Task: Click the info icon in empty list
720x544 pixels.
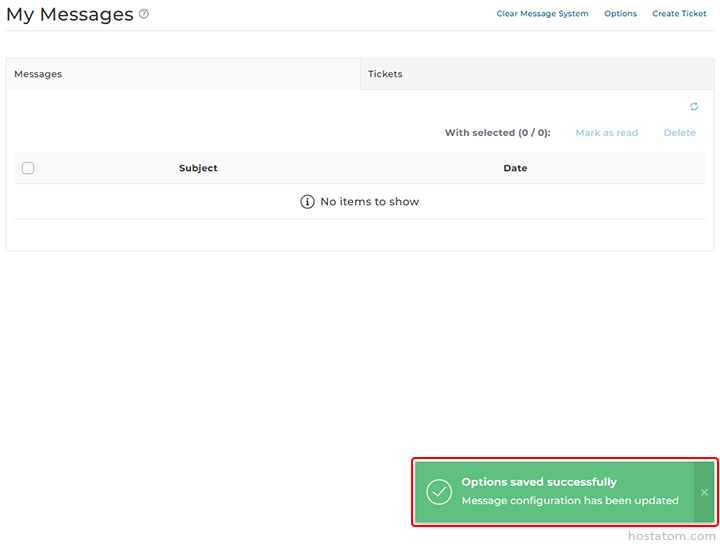Action: pyautogui.click(x=307, y=202)
